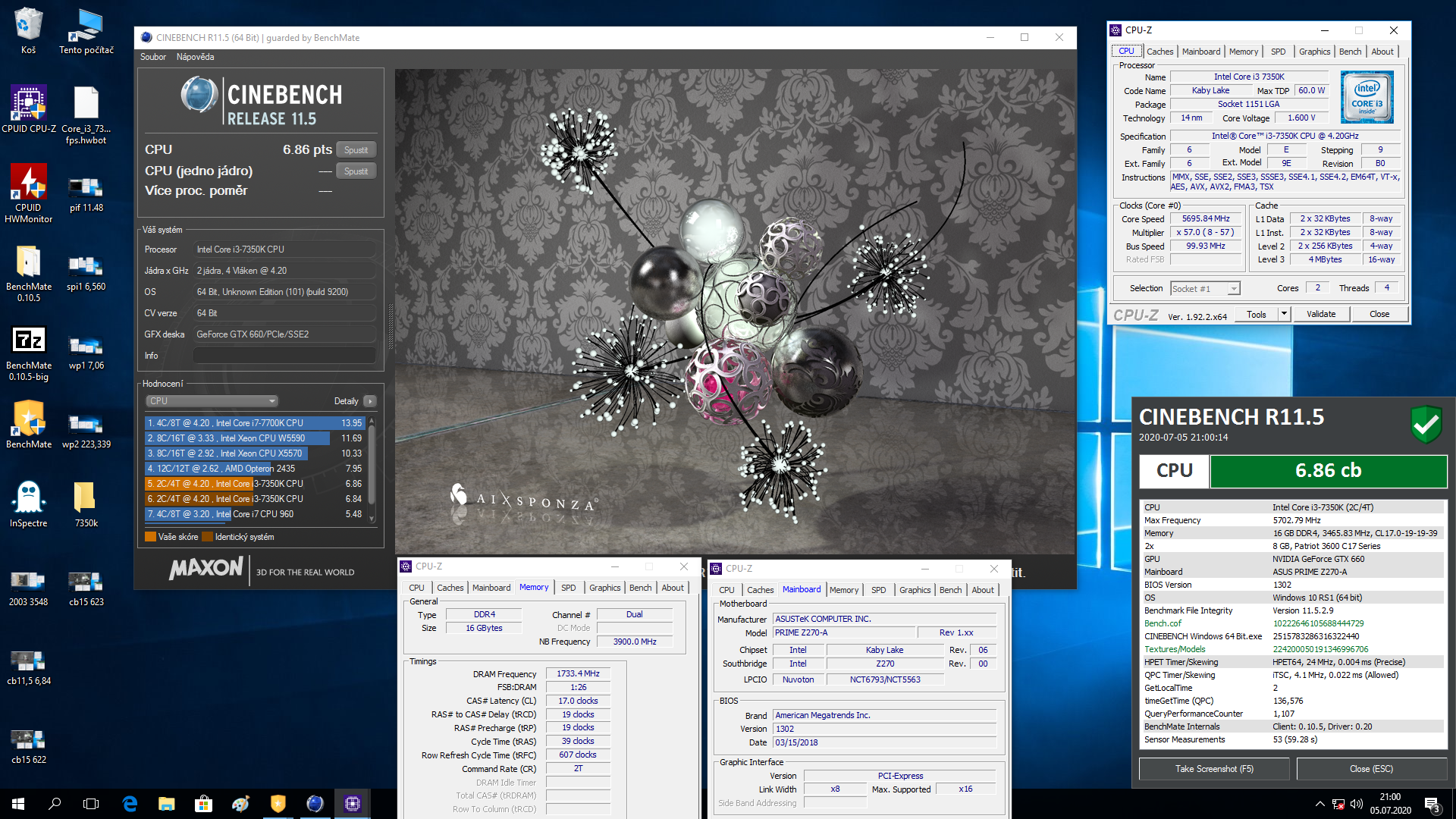1456x819 pixels.
Task: Show hidden system tray icons chevron
Action: click(x=1320, y=804)
